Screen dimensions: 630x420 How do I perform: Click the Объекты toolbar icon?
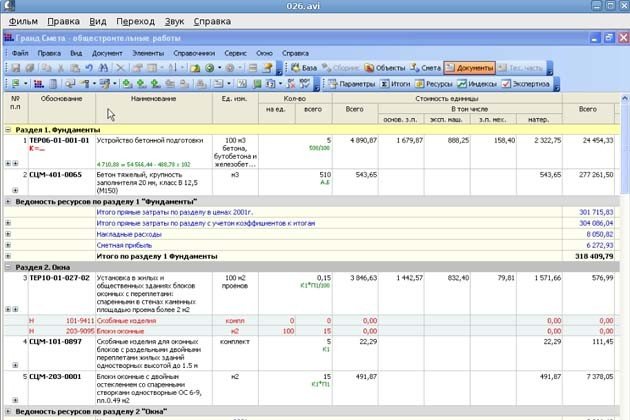point(384,67)
